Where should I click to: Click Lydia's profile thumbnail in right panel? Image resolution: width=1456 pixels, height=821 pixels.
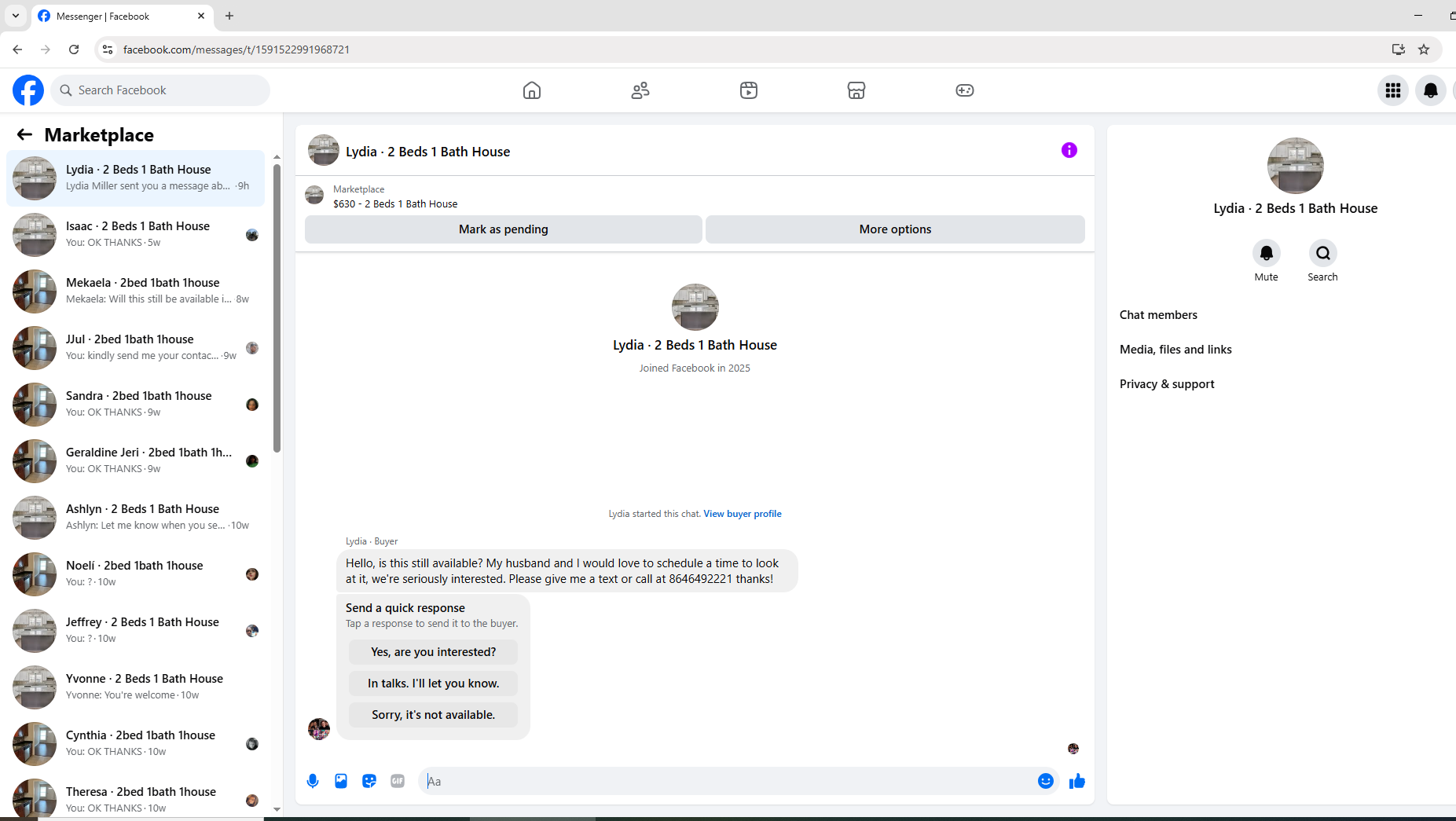pyautogui.click(x=1296, y=166)
